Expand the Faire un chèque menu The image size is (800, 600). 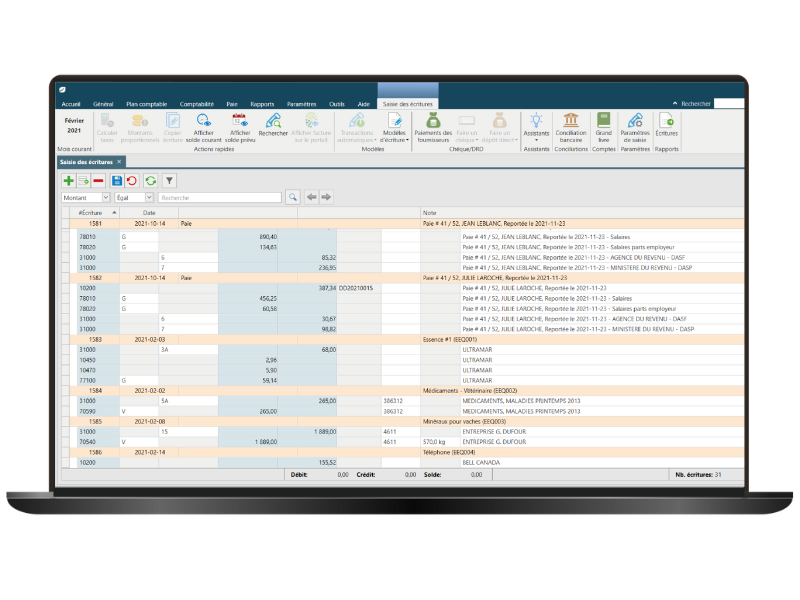[x=467, y=128]
